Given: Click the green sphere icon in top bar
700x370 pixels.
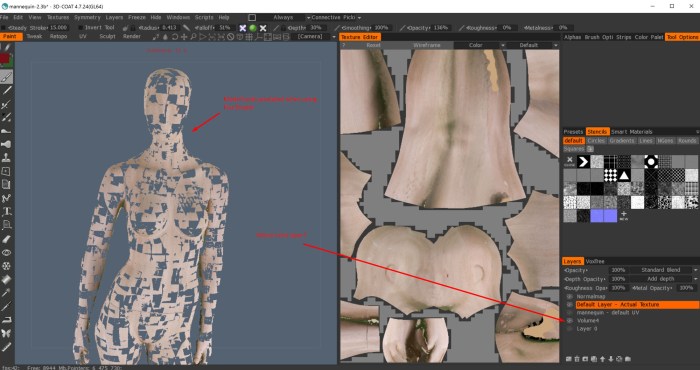Looking at the screenshot, I should coord(253,28).
